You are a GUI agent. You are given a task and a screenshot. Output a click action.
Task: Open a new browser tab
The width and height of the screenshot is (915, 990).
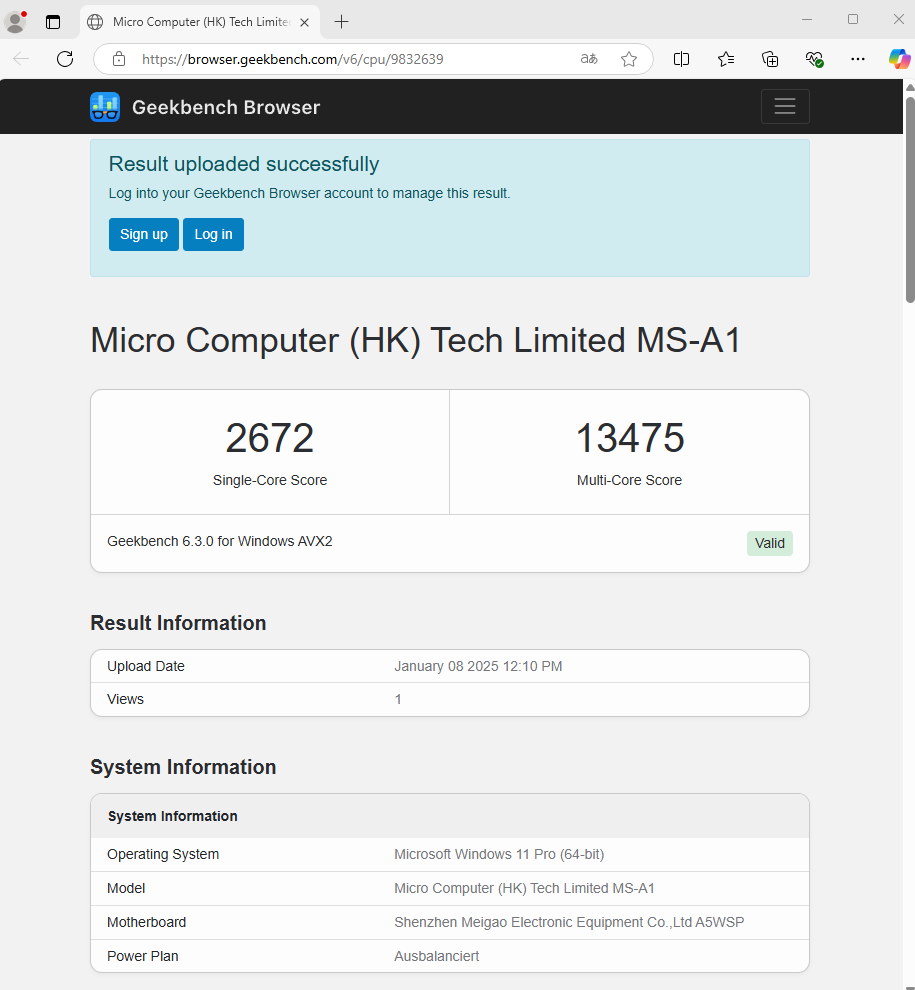pos(342,22)
